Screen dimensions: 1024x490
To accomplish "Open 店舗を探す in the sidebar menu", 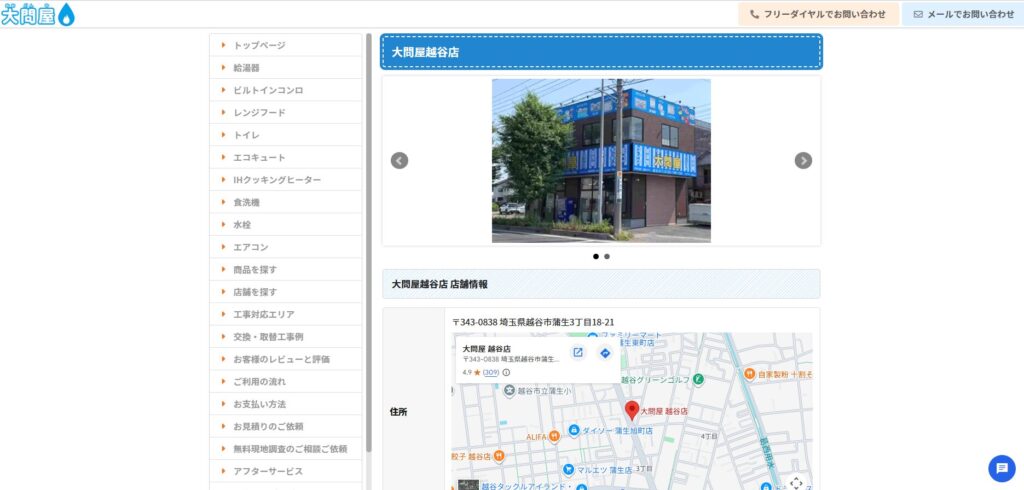I will click(255, 292).
